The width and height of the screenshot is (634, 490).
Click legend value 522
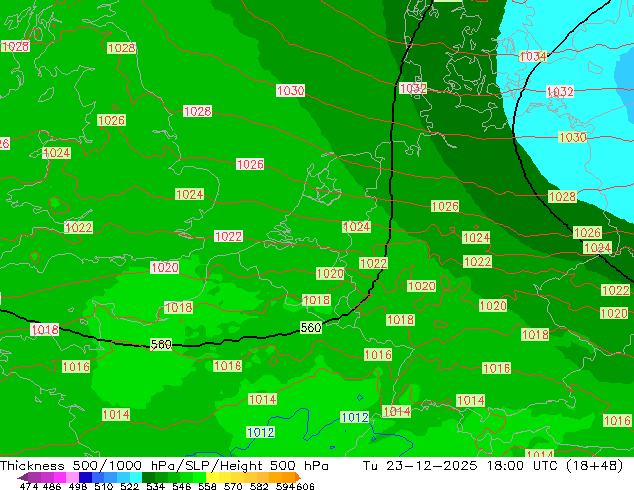tap(130, 486)
